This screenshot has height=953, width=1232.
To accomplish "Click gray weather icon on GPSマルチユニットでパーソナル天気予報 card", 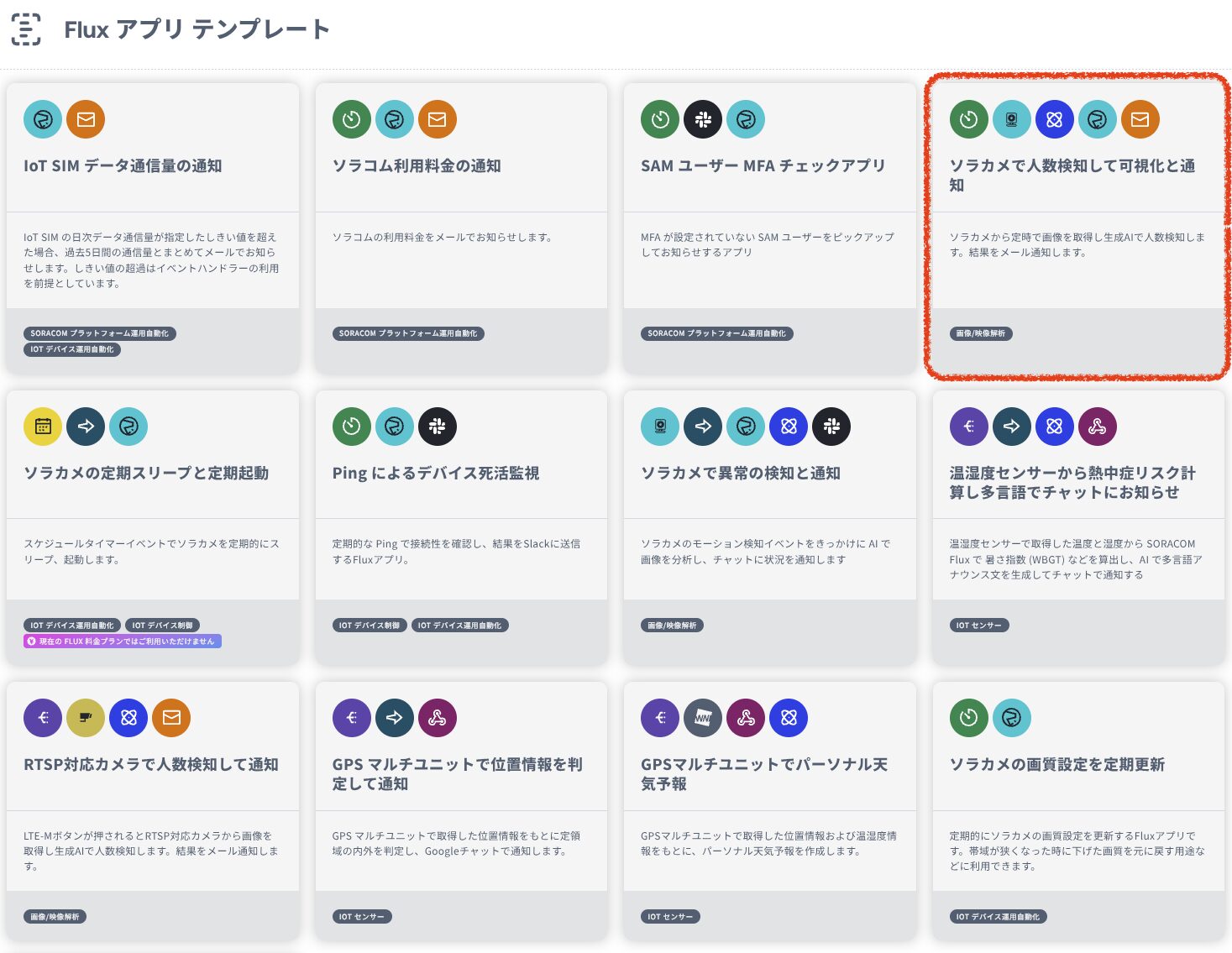I will pos(703,718).
